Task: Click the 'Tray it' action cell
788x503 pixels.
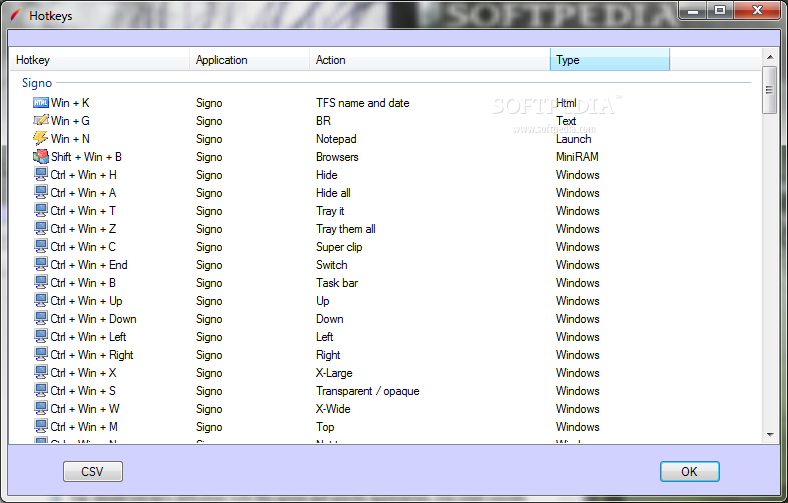Action: [x=330, y=211]
